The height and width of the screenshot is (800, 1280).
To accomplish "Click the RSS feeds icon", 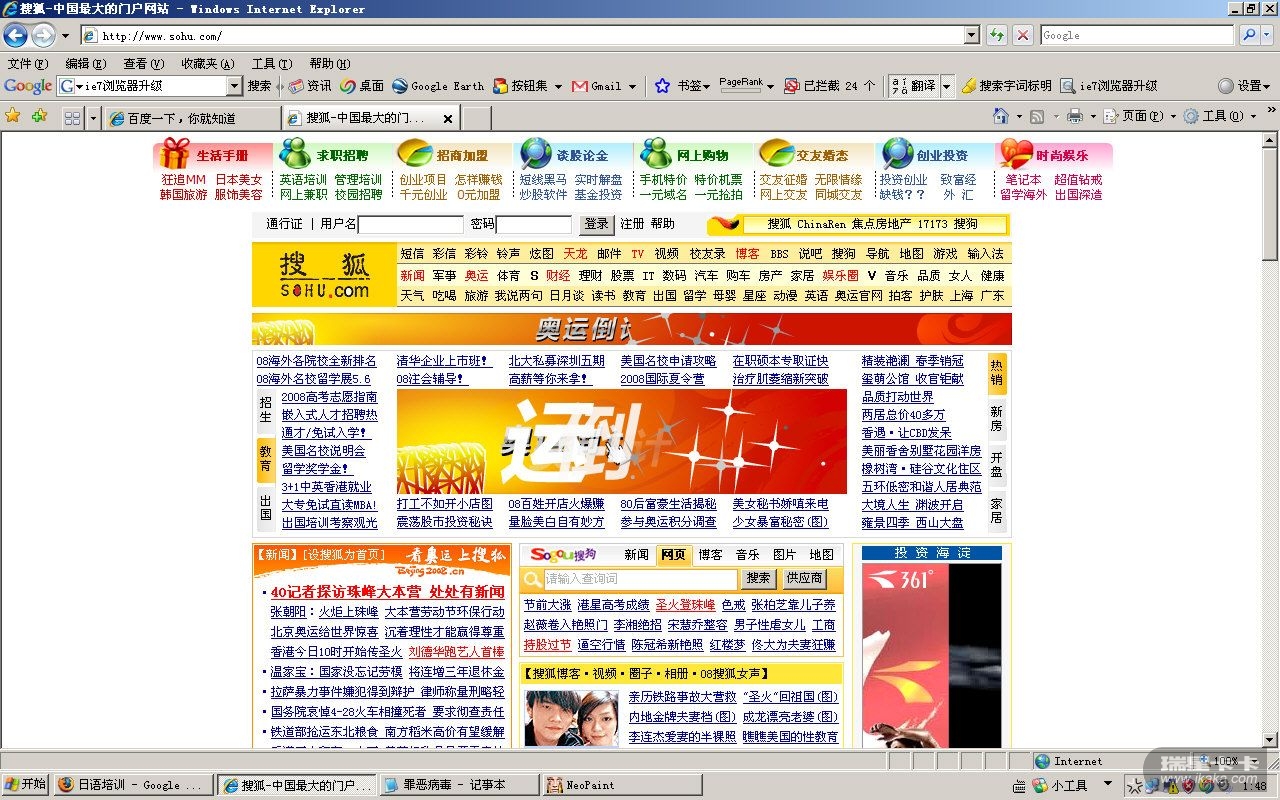I will click(x=1037, y=116).
